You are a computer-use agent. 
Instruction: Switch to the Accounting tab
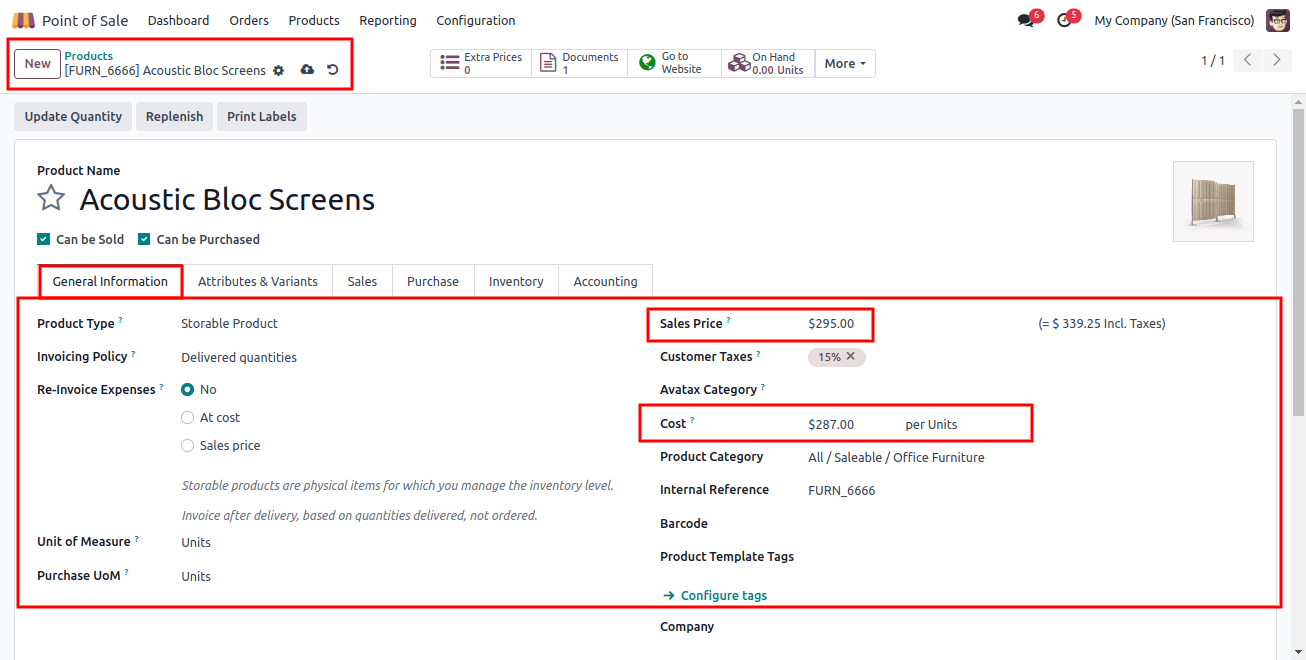coord(605,281)
